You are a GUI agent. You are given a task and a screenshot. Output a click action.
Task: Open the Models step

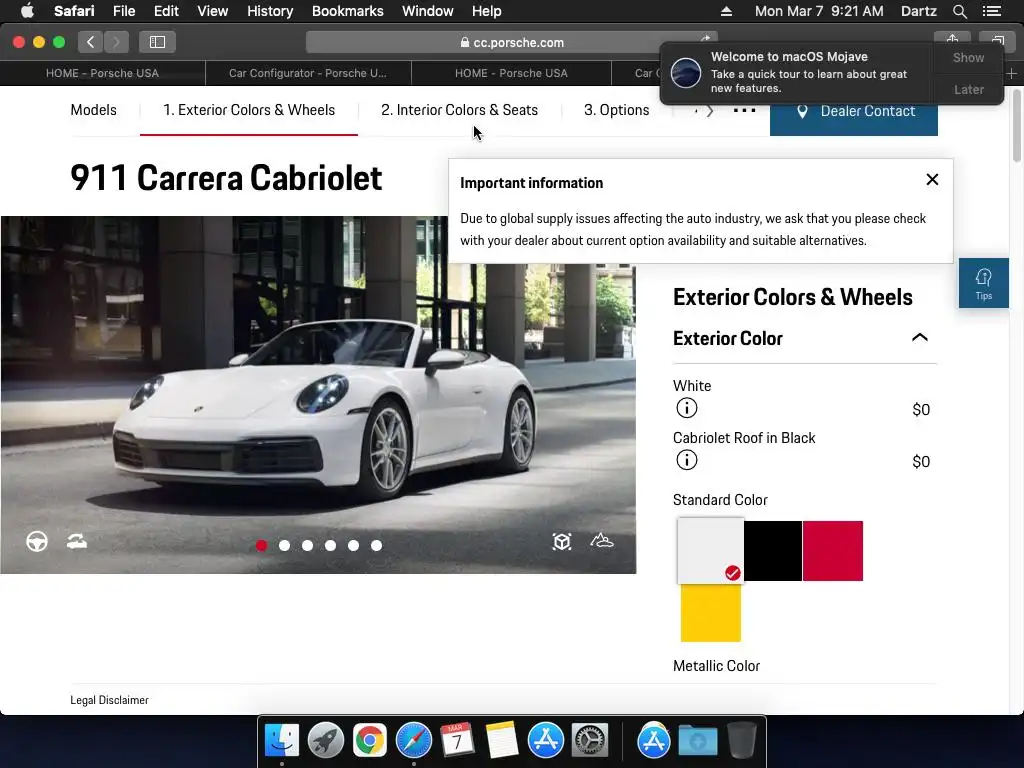[93, 110]
